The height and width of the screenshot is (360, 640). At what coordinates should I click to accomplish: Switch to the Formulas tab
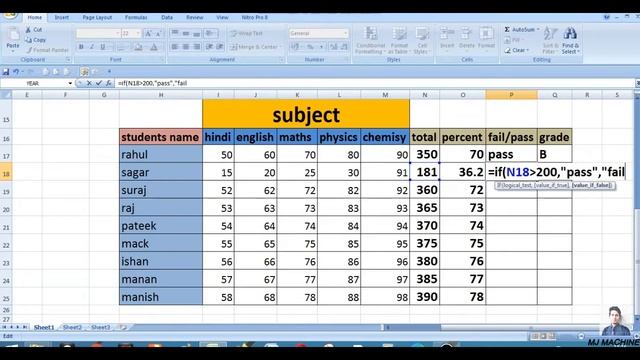(x=136, y=18)
